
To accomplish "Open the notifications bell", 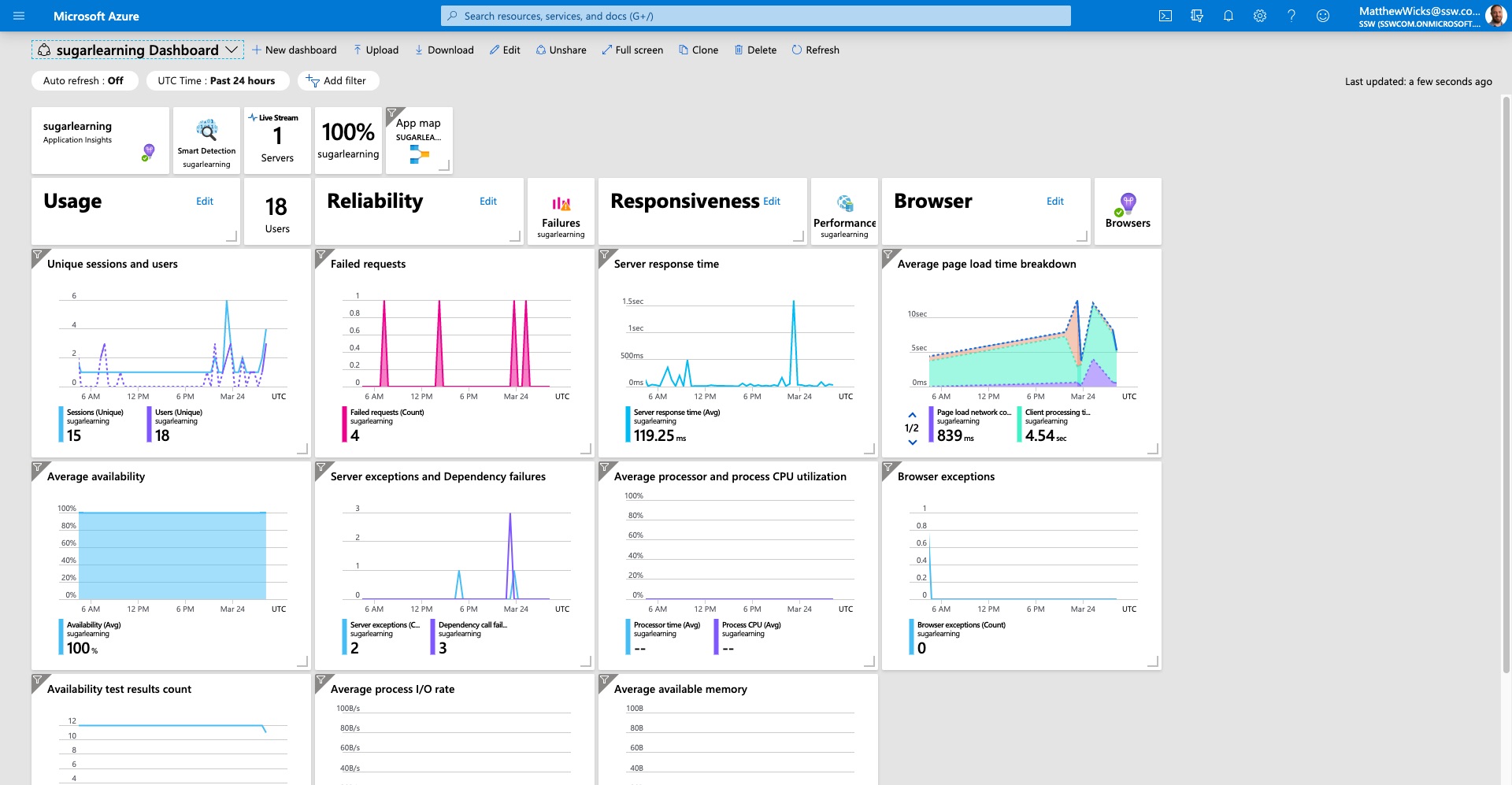I will point(1228,16).
